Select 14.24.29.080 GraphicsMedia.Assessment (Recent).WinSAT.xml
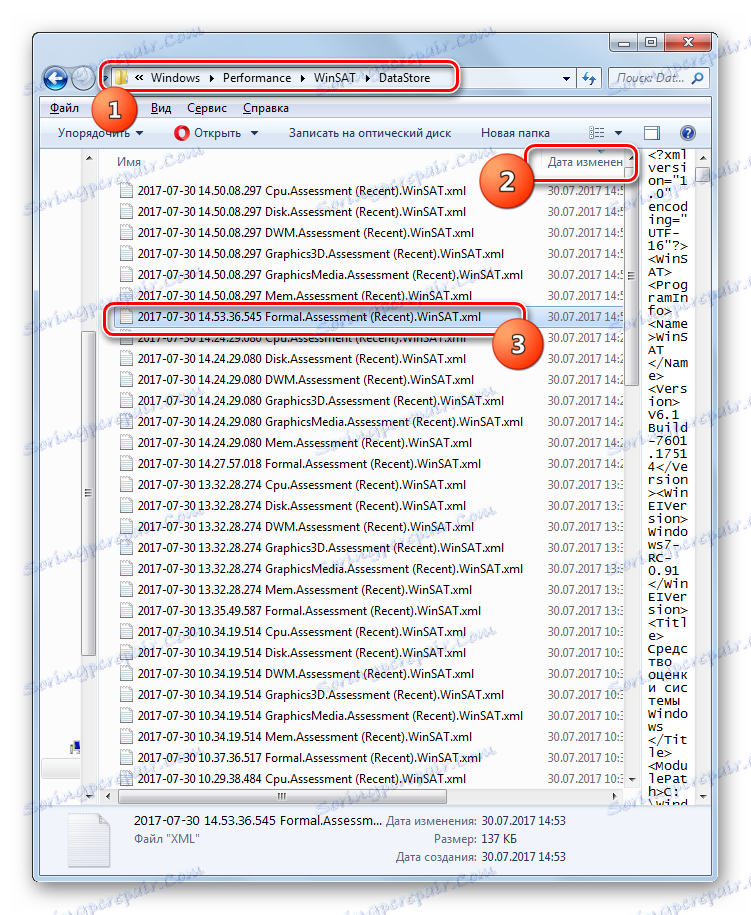The width and height of the screenshot is (751, 915). pos(330,422)
